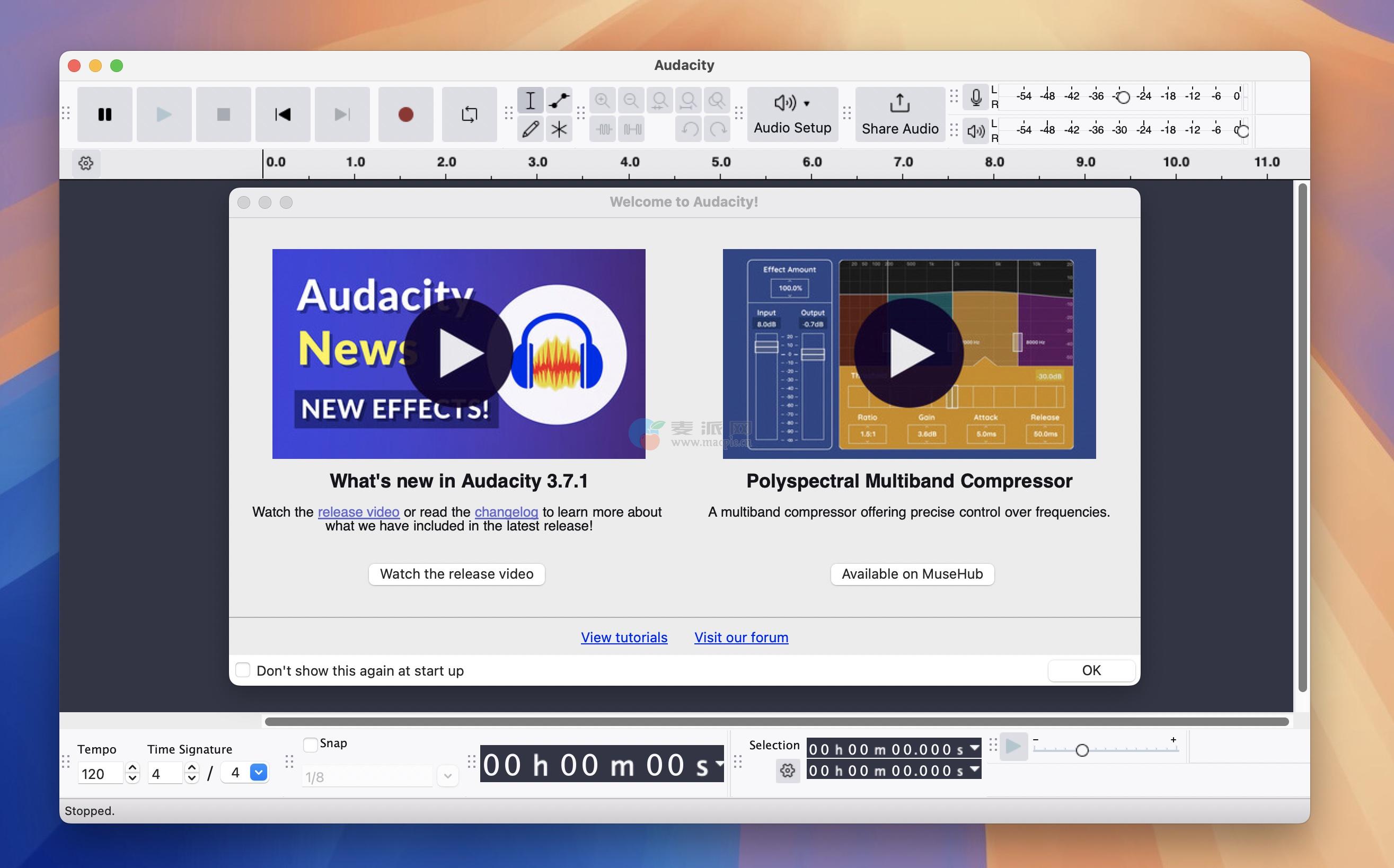
Task: Open the 1/8 snap value dropdown
Action: pos(448,776)
